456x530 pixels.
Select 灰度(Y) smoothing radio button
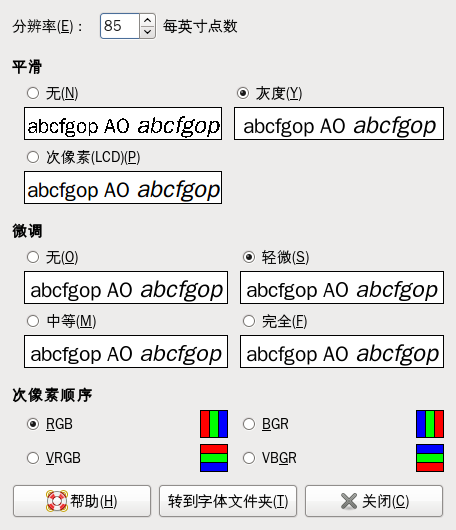click(x=243, y=93)
